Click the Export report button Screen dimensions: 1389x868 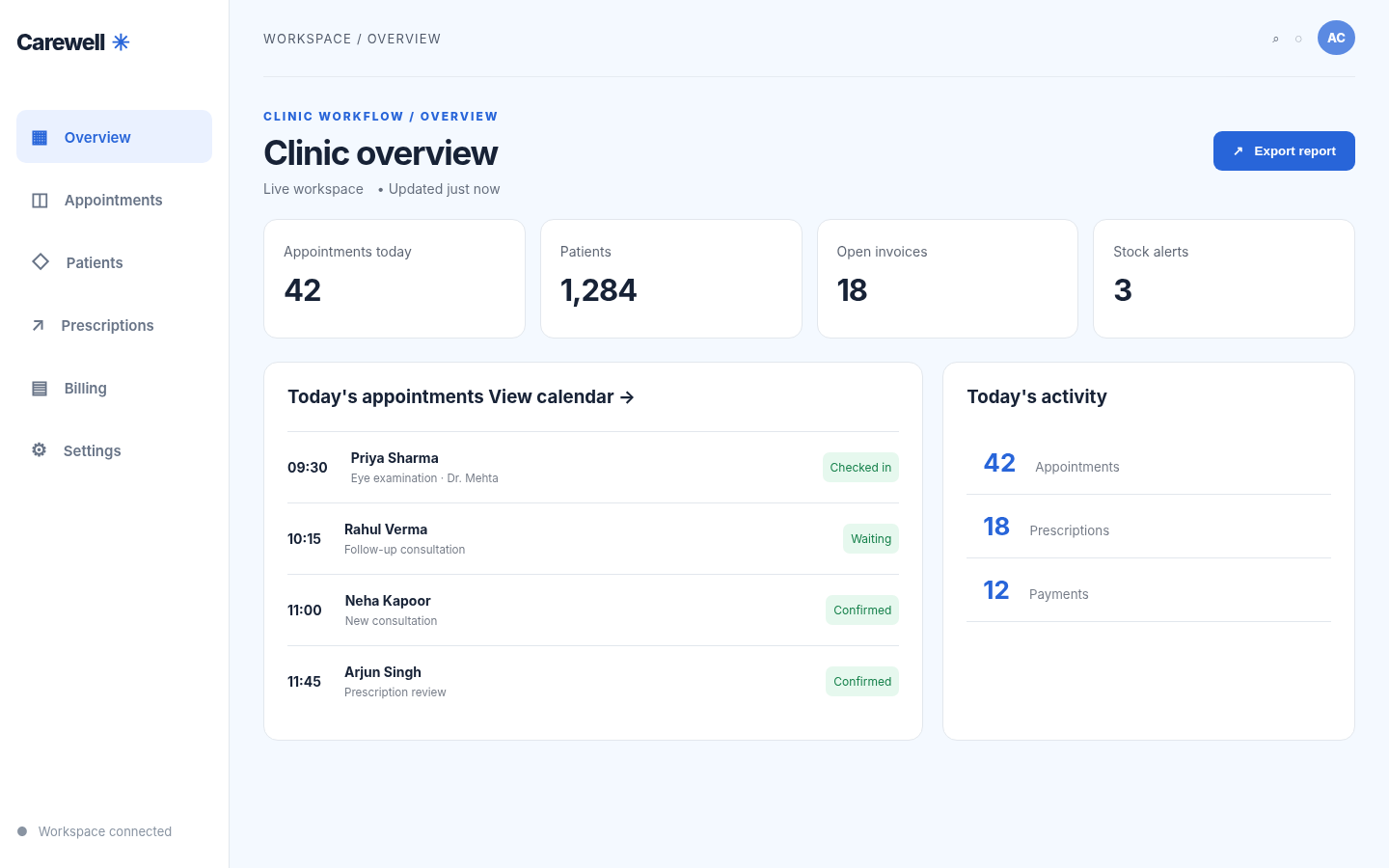pos(1284,150)
